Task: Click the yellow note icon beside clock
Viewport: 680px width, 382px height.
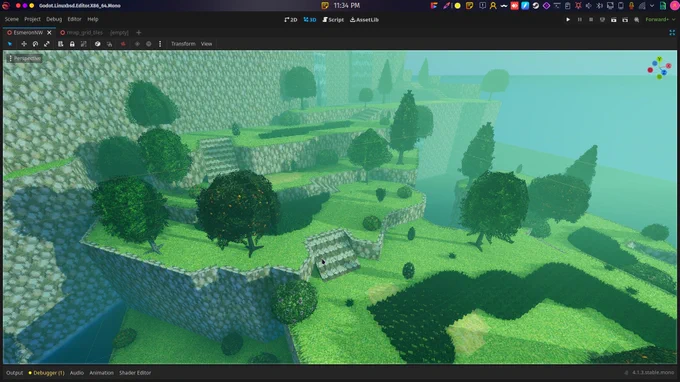Action: point(325,6)
